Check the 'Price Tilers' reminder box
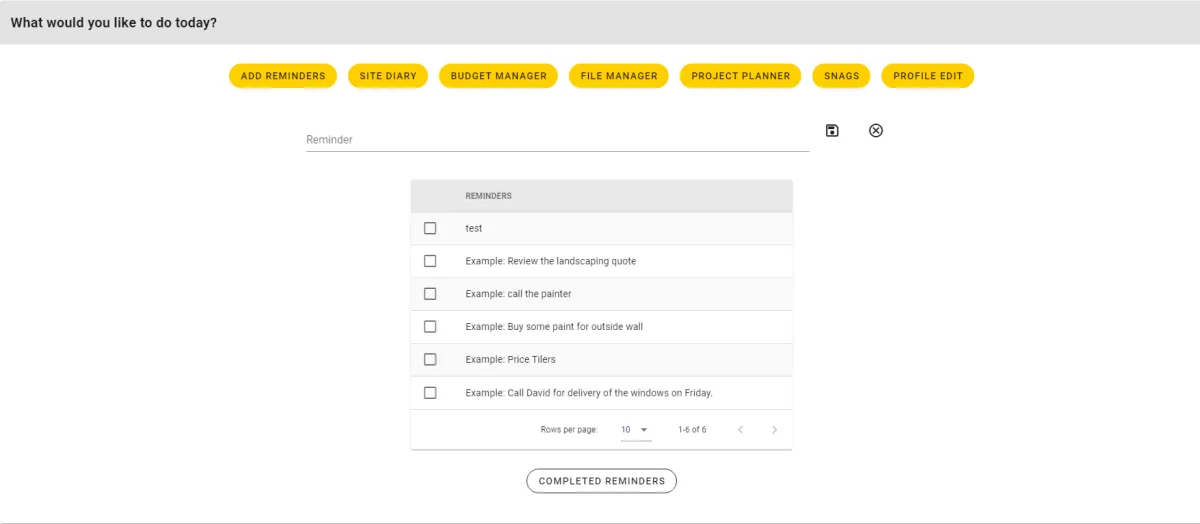Image resolution: width=1200 pixels, height=524 pixels. coord(430,359)
